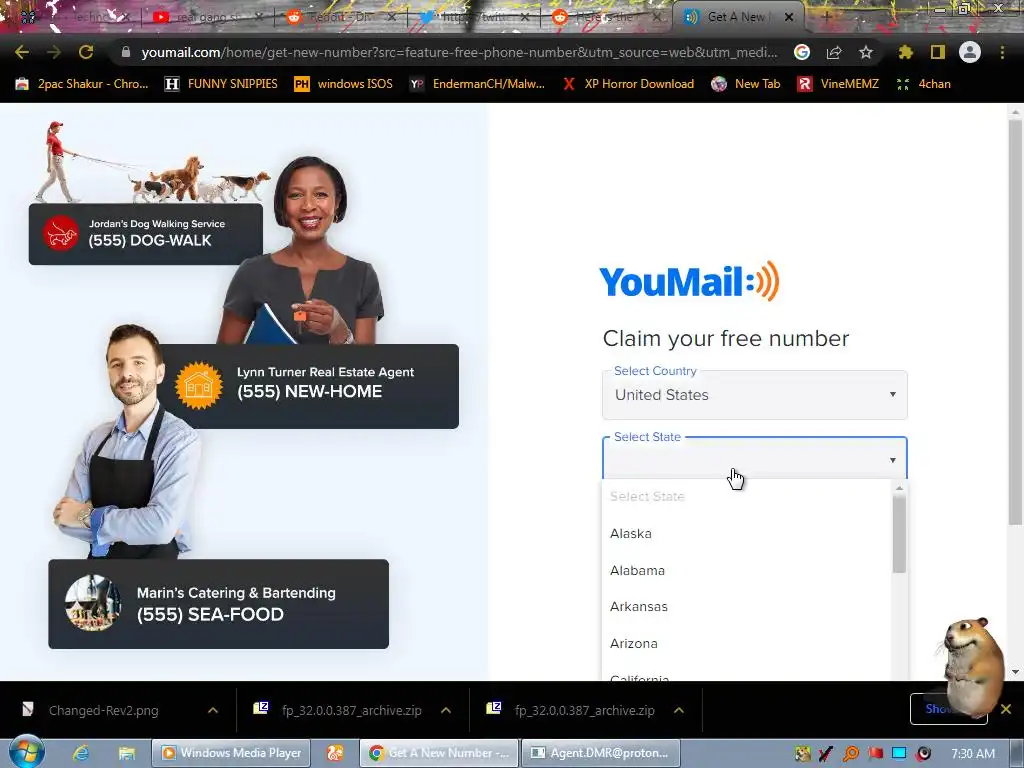Expand options for first fp_32 archive download
This screenshot has width=1024, height=768.
pyautogui.click(x=445, y=711)
